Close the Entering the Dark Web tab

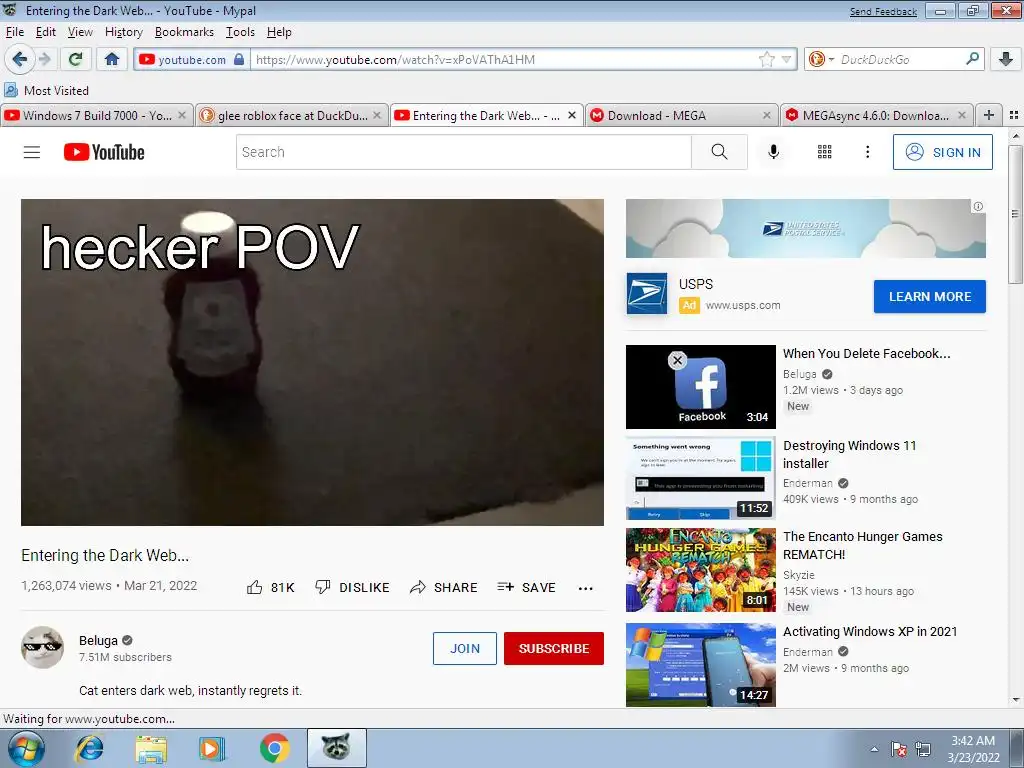point(571,115)
